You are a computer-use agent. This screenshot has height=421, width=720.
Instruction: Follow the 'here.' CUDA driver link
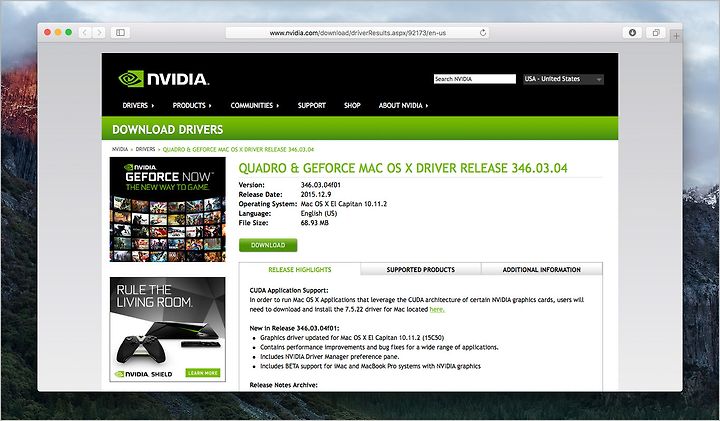click(437, 309)
